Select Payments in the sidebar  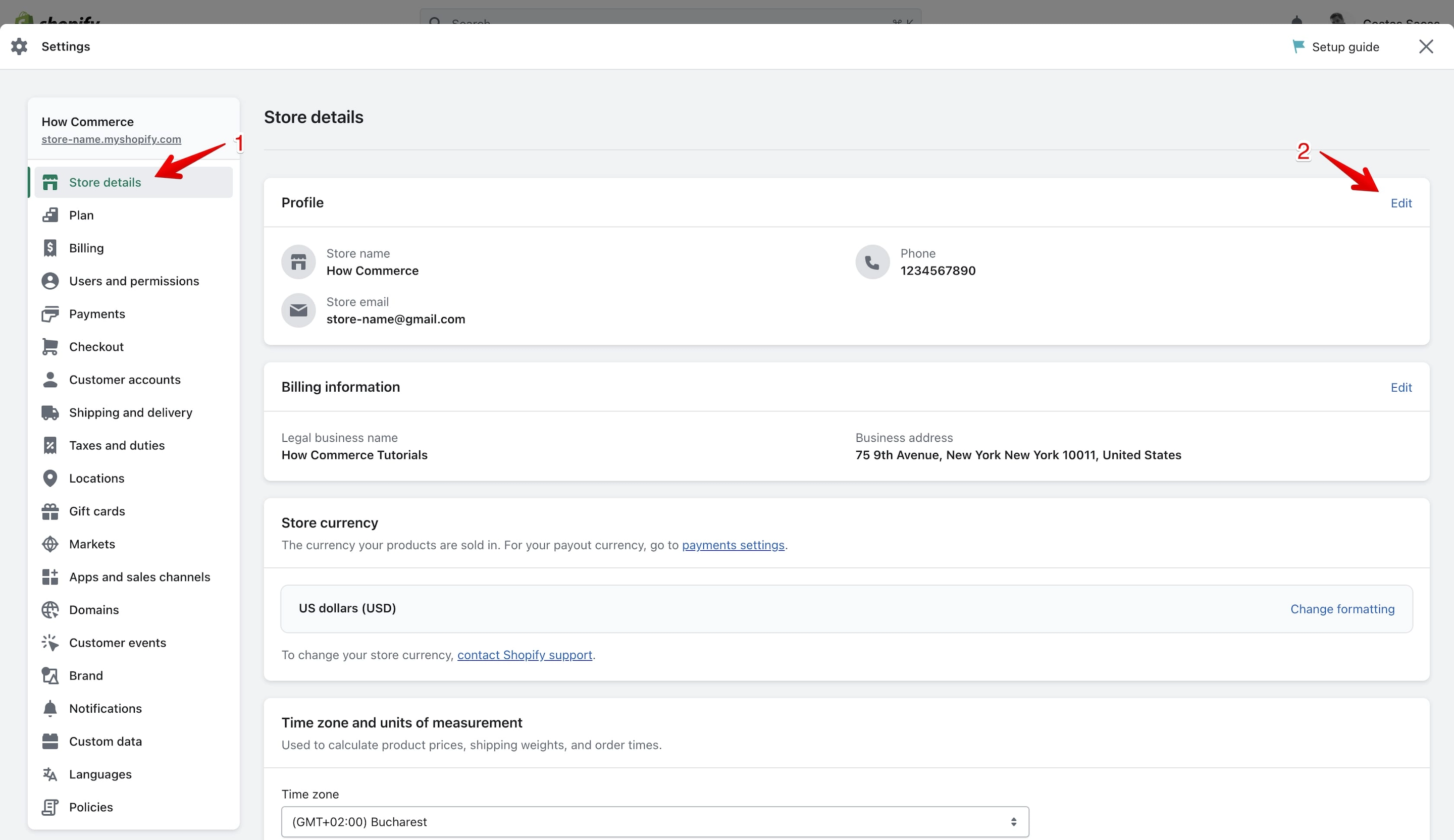(133, 314)
